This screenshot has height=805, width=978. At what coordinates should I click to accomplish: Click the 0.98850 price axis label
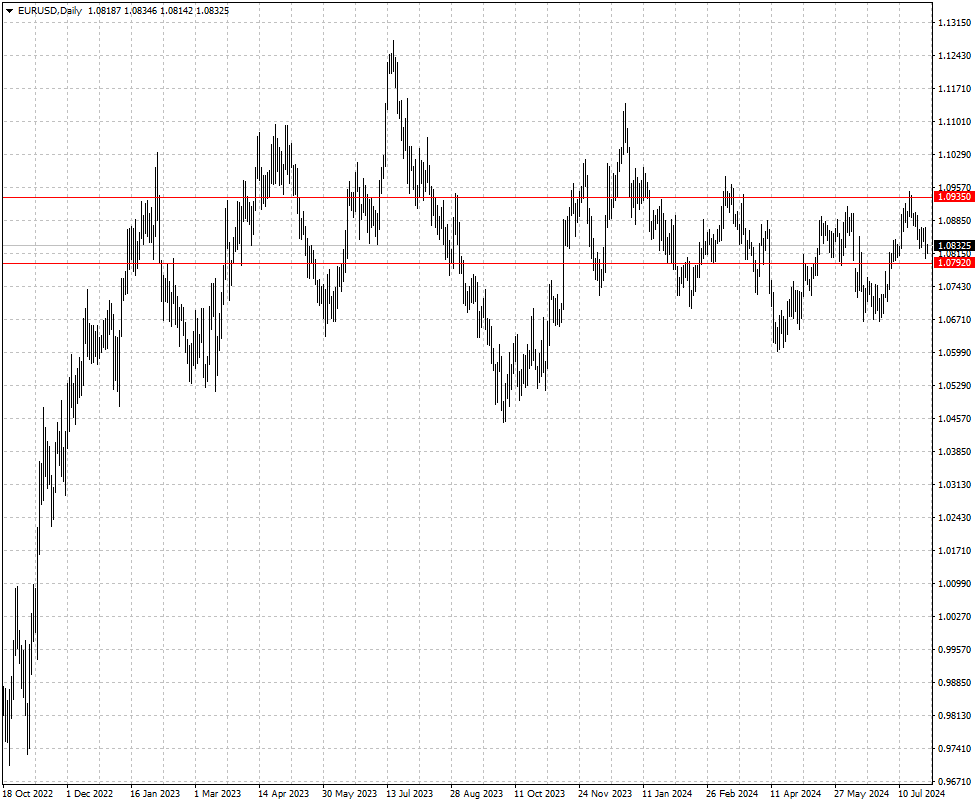click(954, 683)
